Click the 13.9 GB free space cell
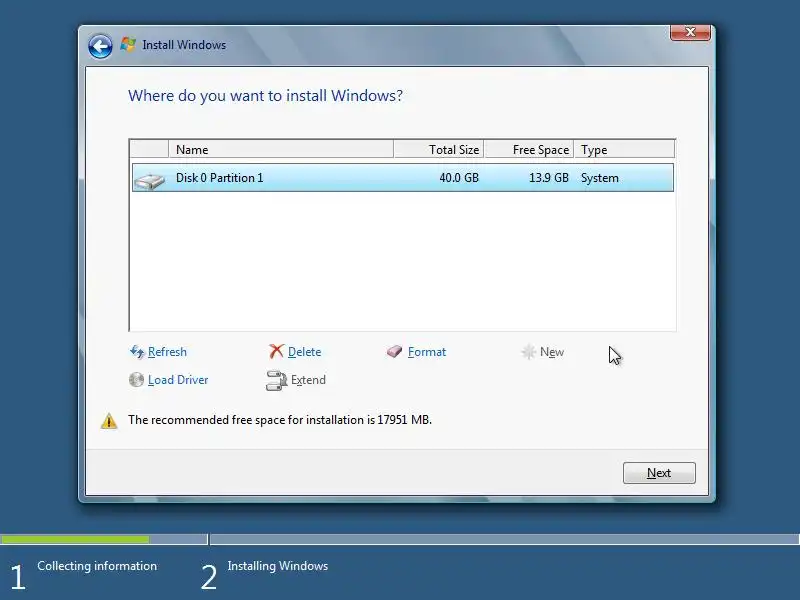Screen dimensions: 800x600 [548, 178]
